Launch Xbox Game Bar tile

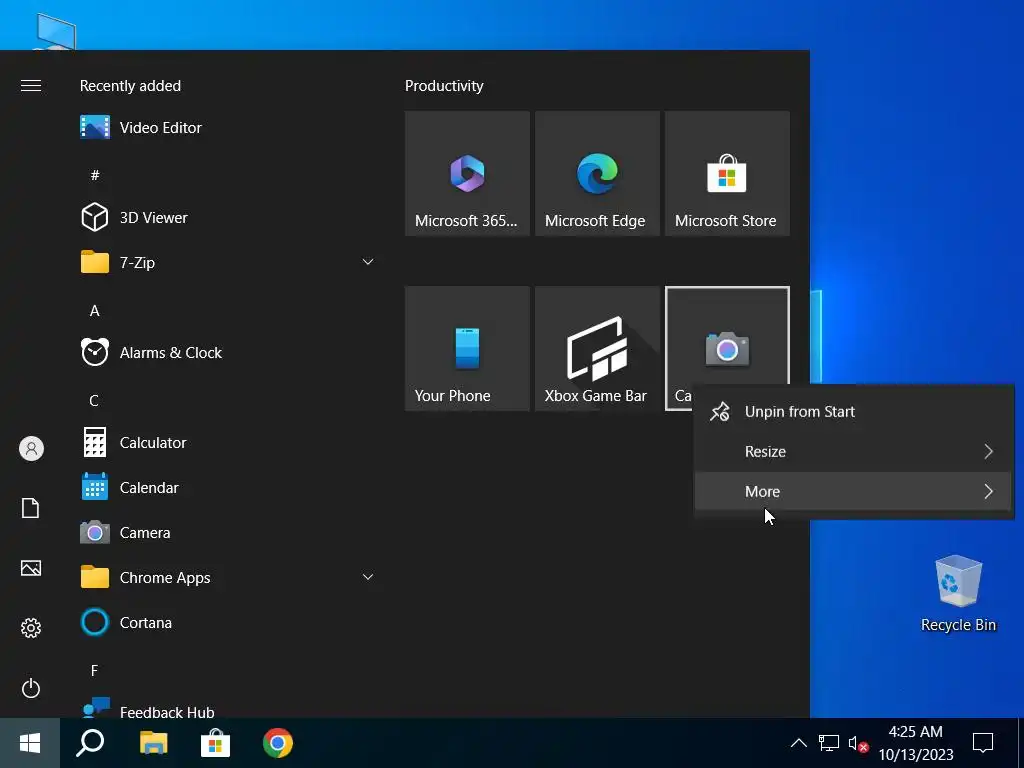point(597,349)
